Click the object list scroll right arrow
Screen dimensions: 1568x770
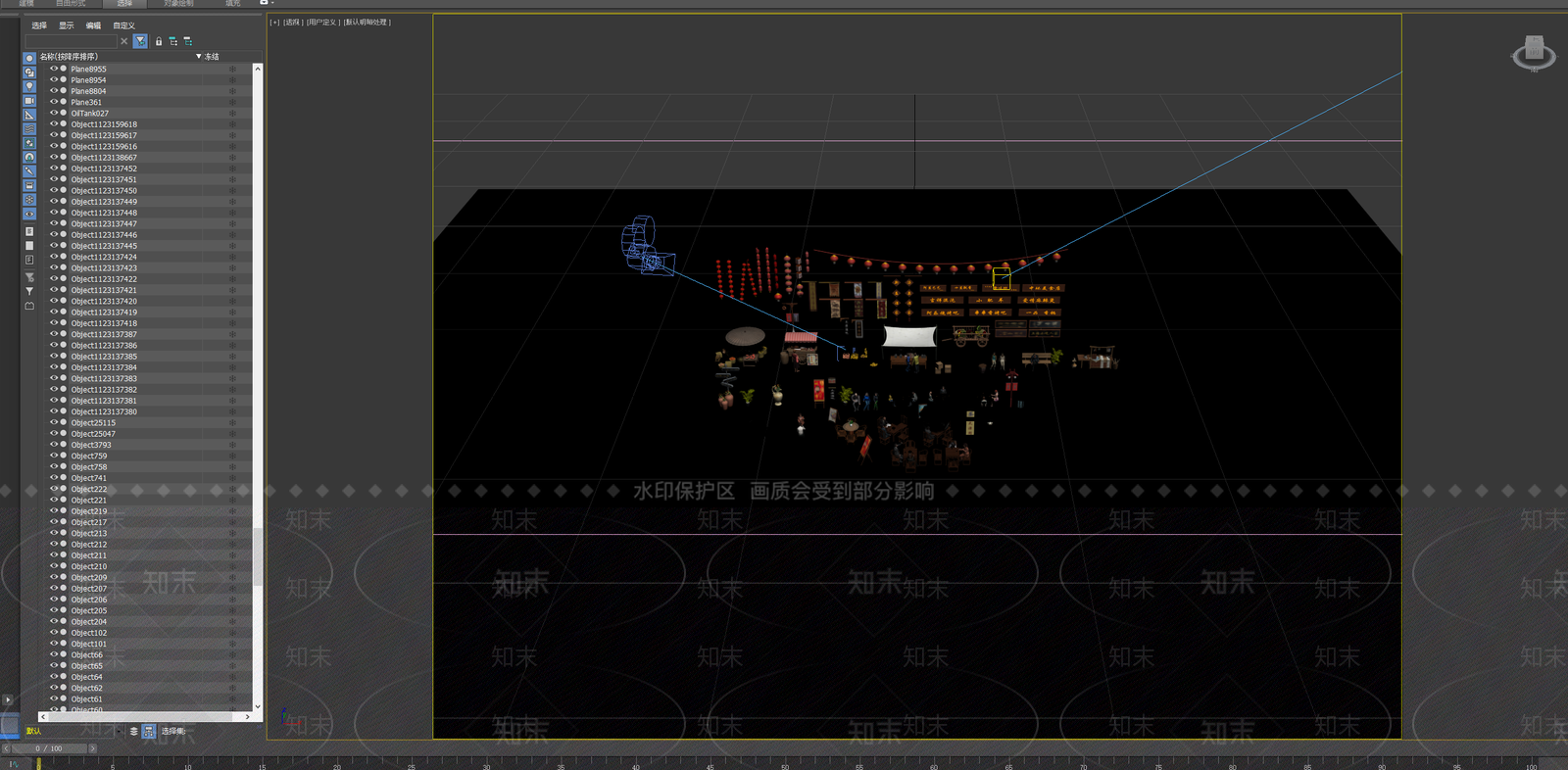pyautogui.click(x=247, y=717)
